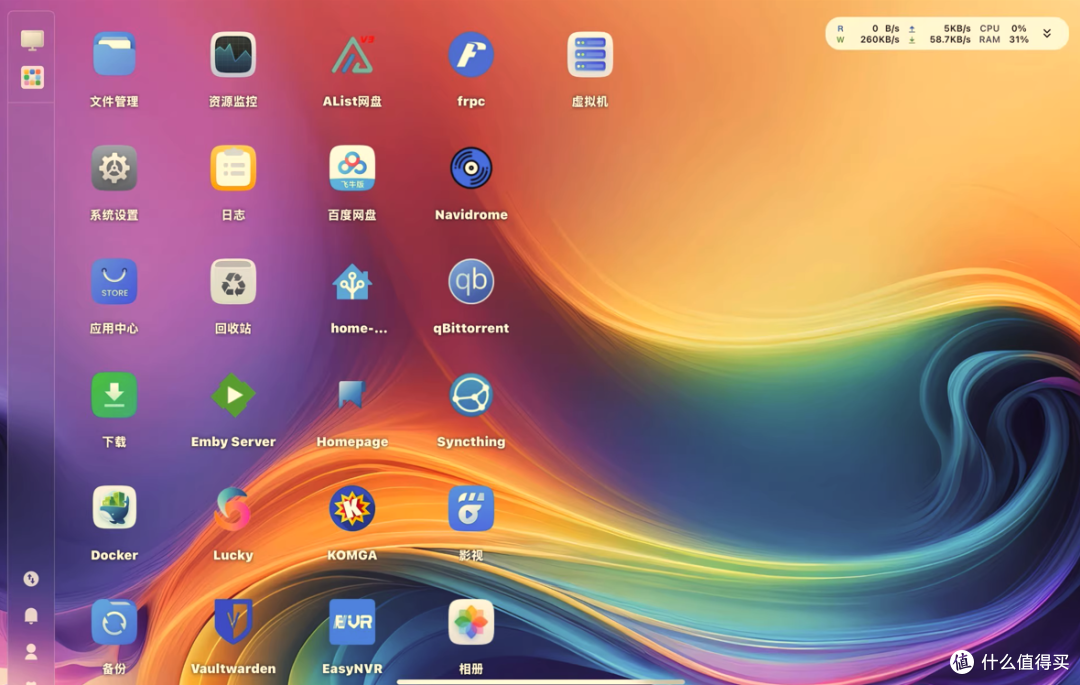
Task: Launch the Syncthing app
Action: (471, 395)
